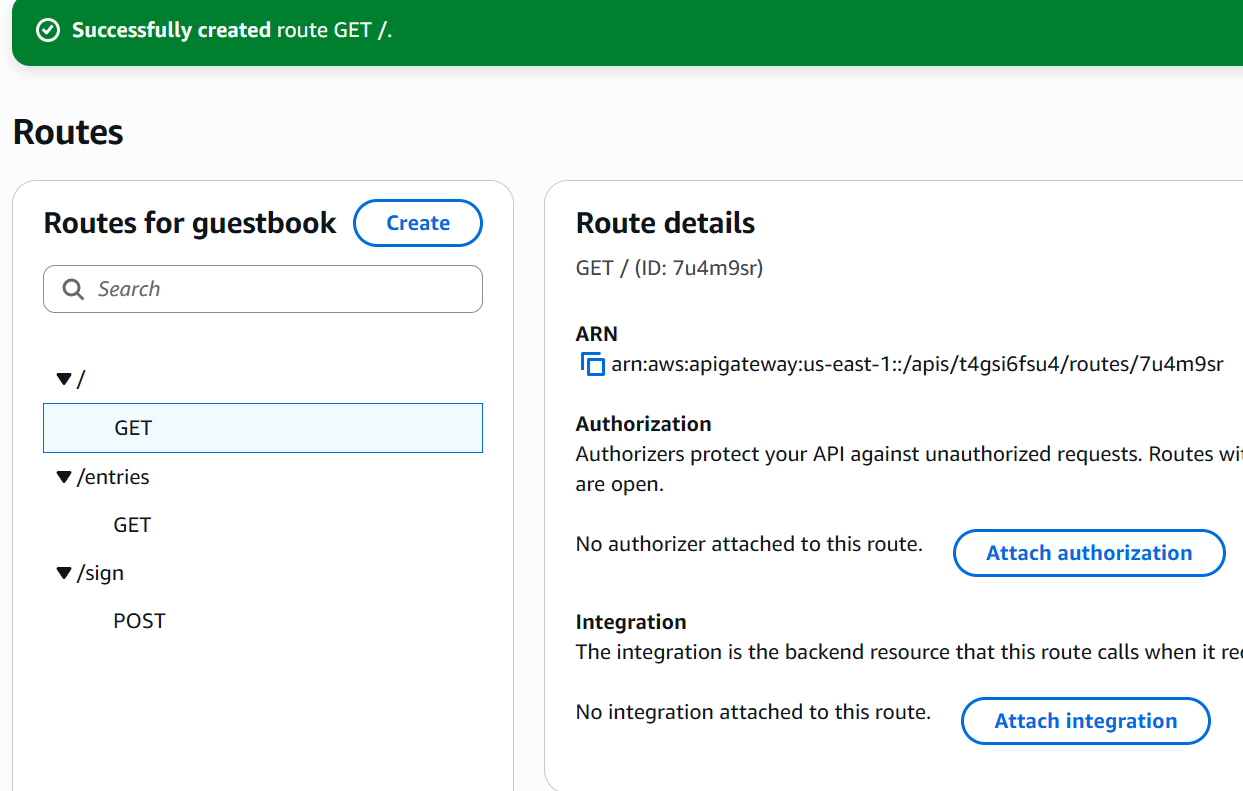Click the "Route details" heading
The height and width of the screenshot is (791, 1243).
tap(665, 223)
